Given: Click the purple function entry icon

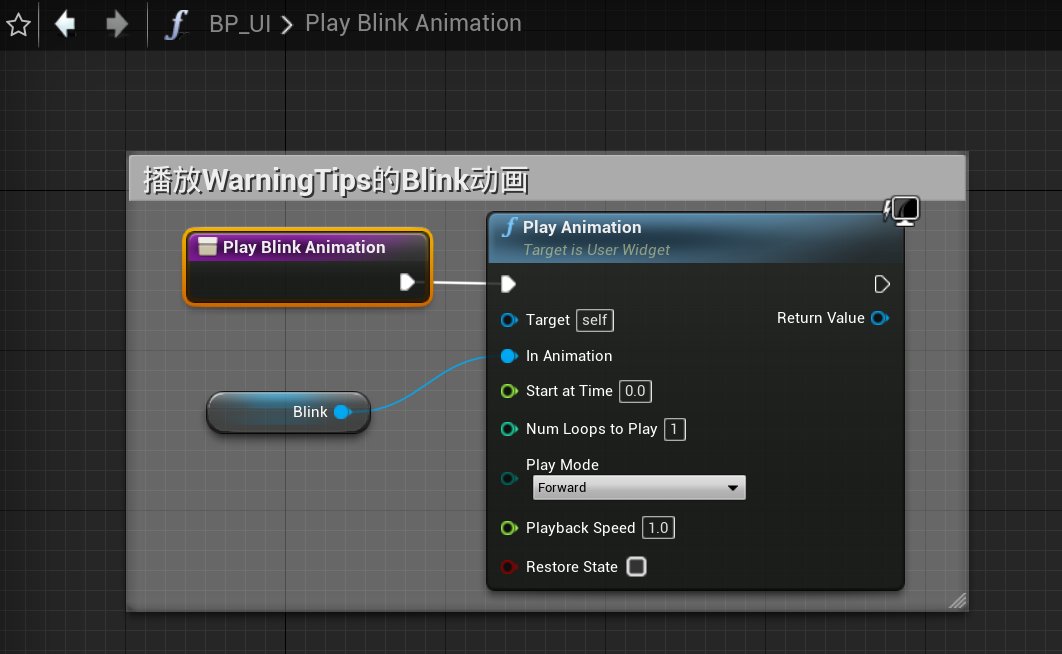Looking at the screenshot, I should coord(207,247).
